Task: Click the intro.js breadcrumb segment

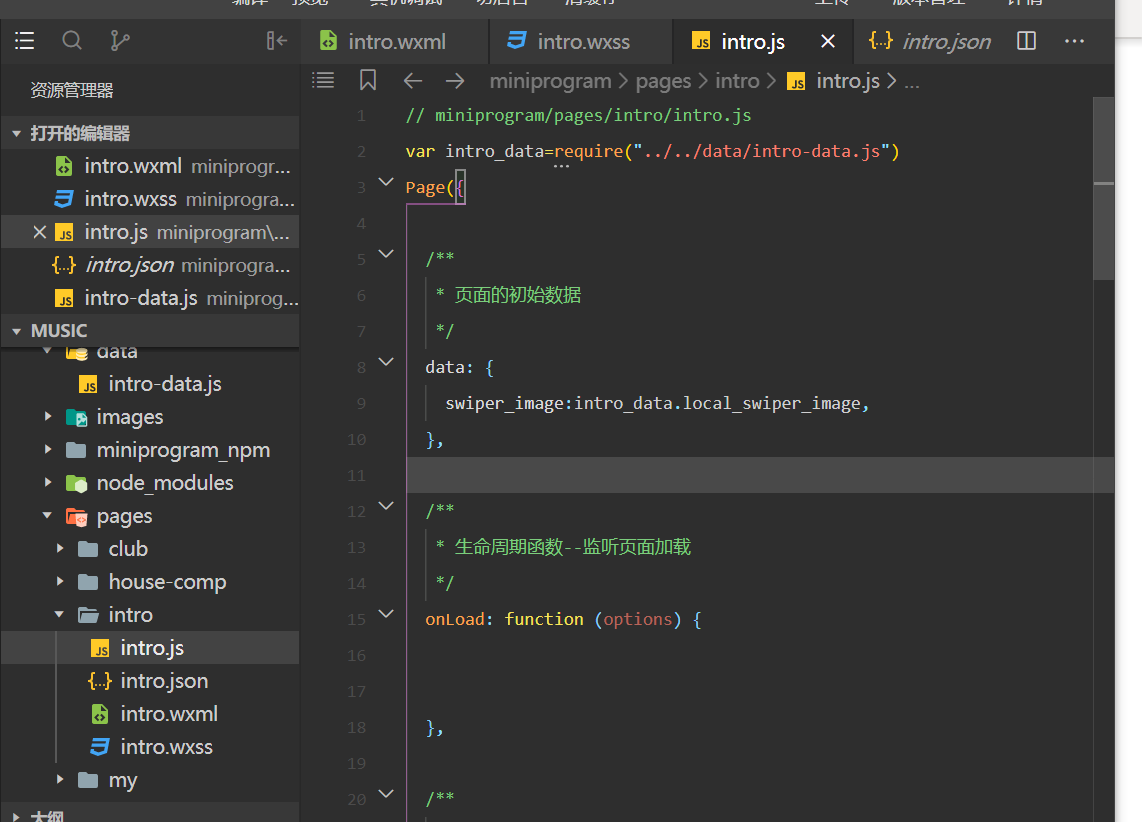Action: click(834, 81)
